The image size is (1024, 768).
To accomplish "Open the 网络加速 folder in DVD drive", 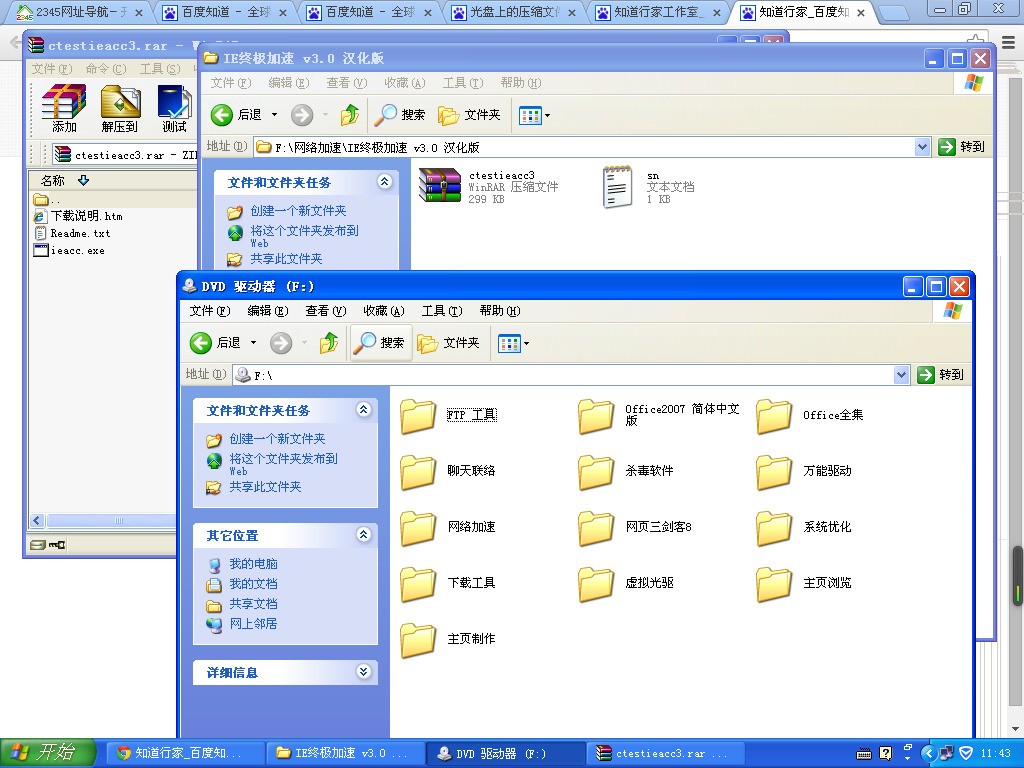I will (419, 527).
